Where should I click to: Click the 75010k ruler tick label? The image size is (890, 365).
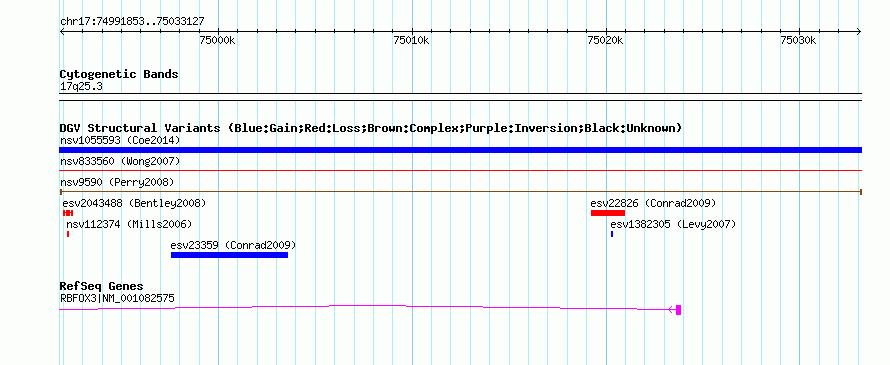pos(412,40)
